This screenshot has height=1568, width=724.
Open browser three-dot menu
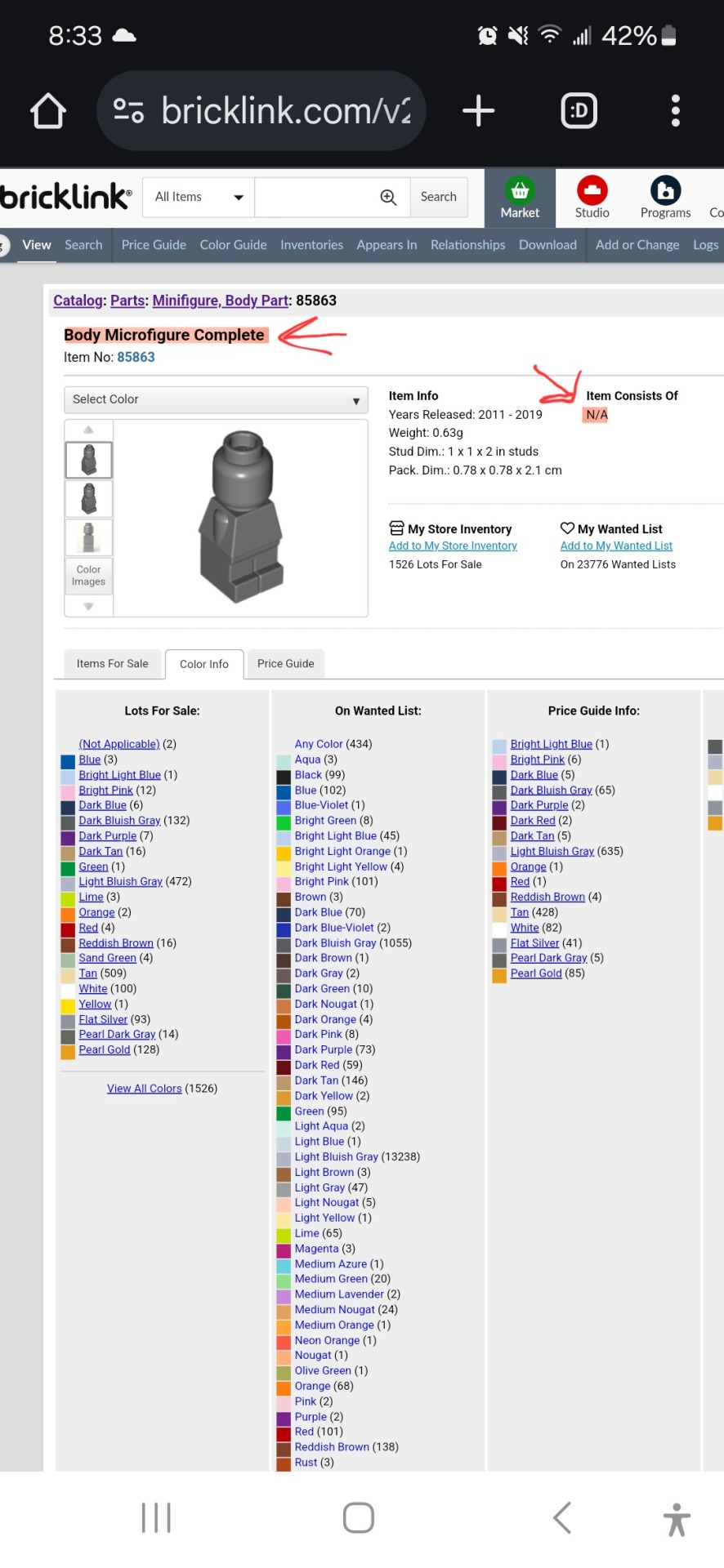675,110
